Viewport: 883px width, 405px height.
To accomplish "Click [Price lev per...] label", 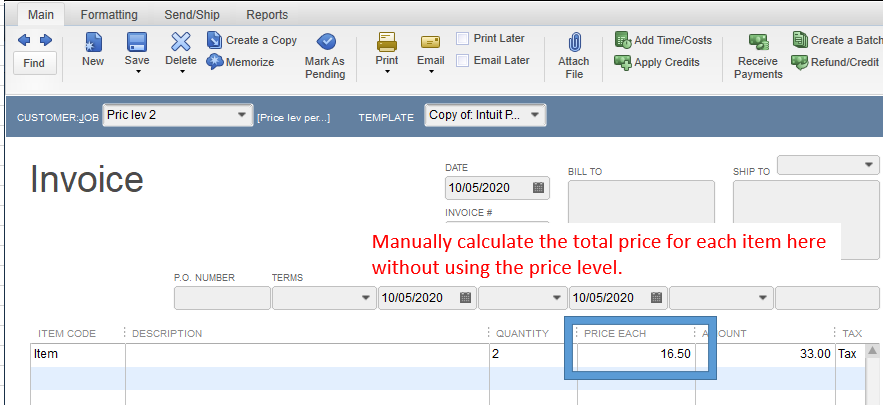I will (293, 118).
